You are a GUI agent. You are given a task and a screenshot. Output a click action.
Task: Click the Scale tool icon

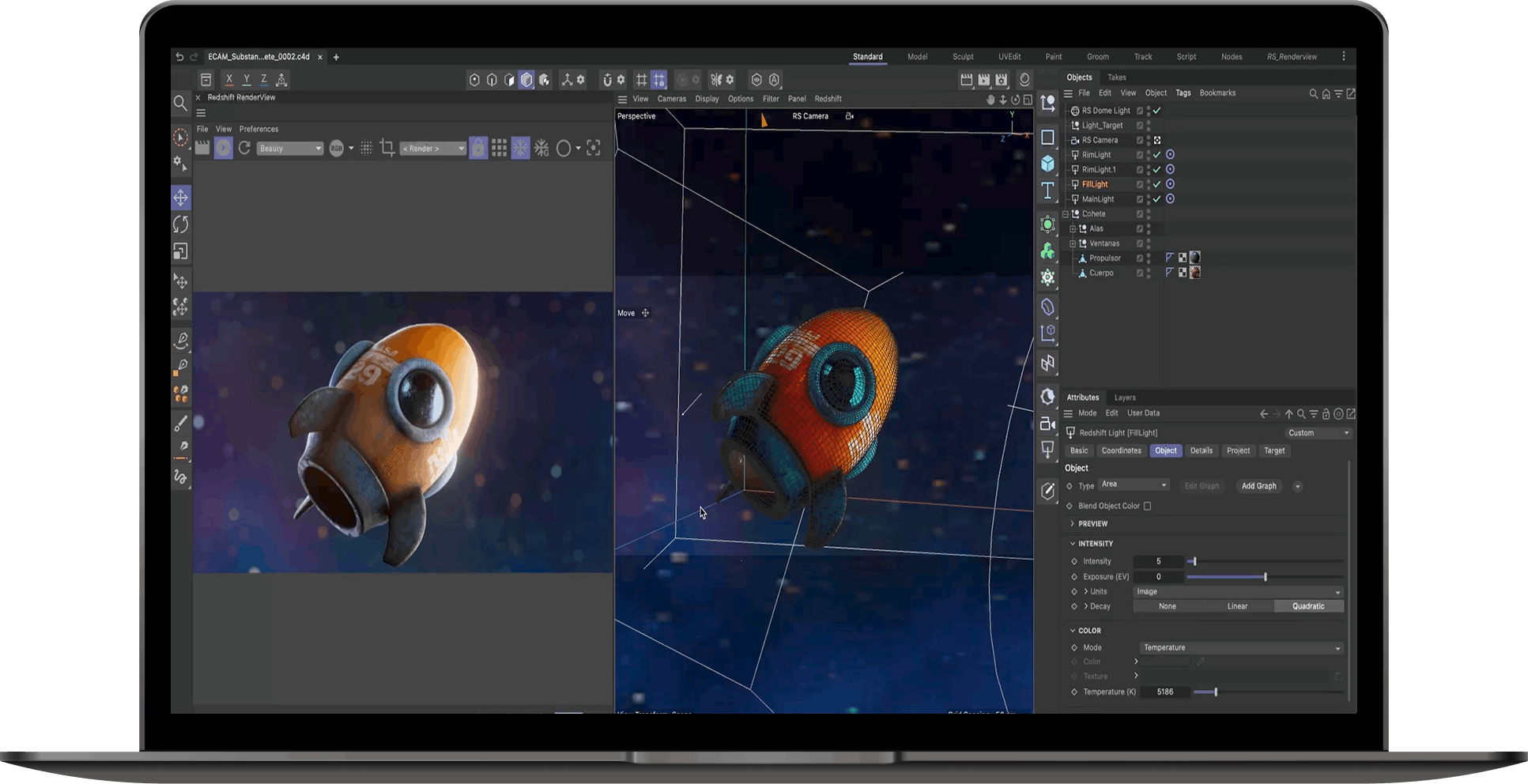[x=181, y=251]
